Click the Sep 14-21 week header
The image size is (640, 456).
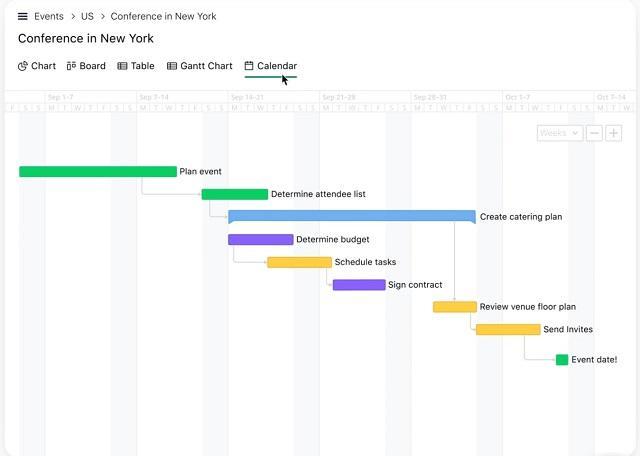point(247,97)
